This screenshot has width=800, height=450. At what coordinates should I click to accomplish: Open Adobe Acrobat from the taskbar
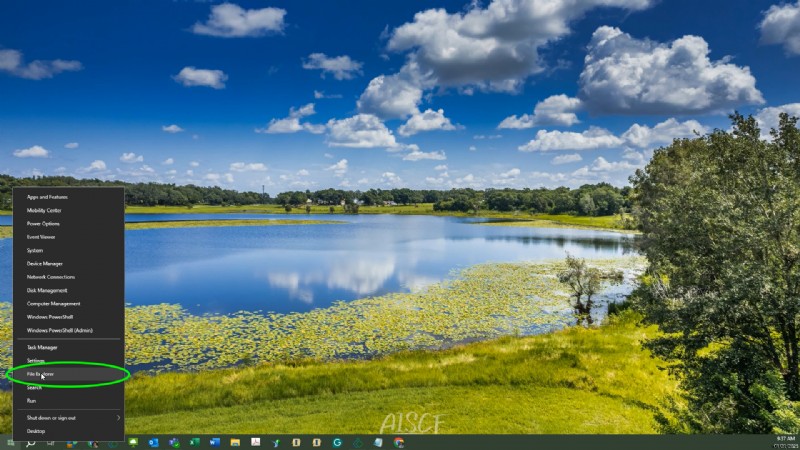click(256, 442)
